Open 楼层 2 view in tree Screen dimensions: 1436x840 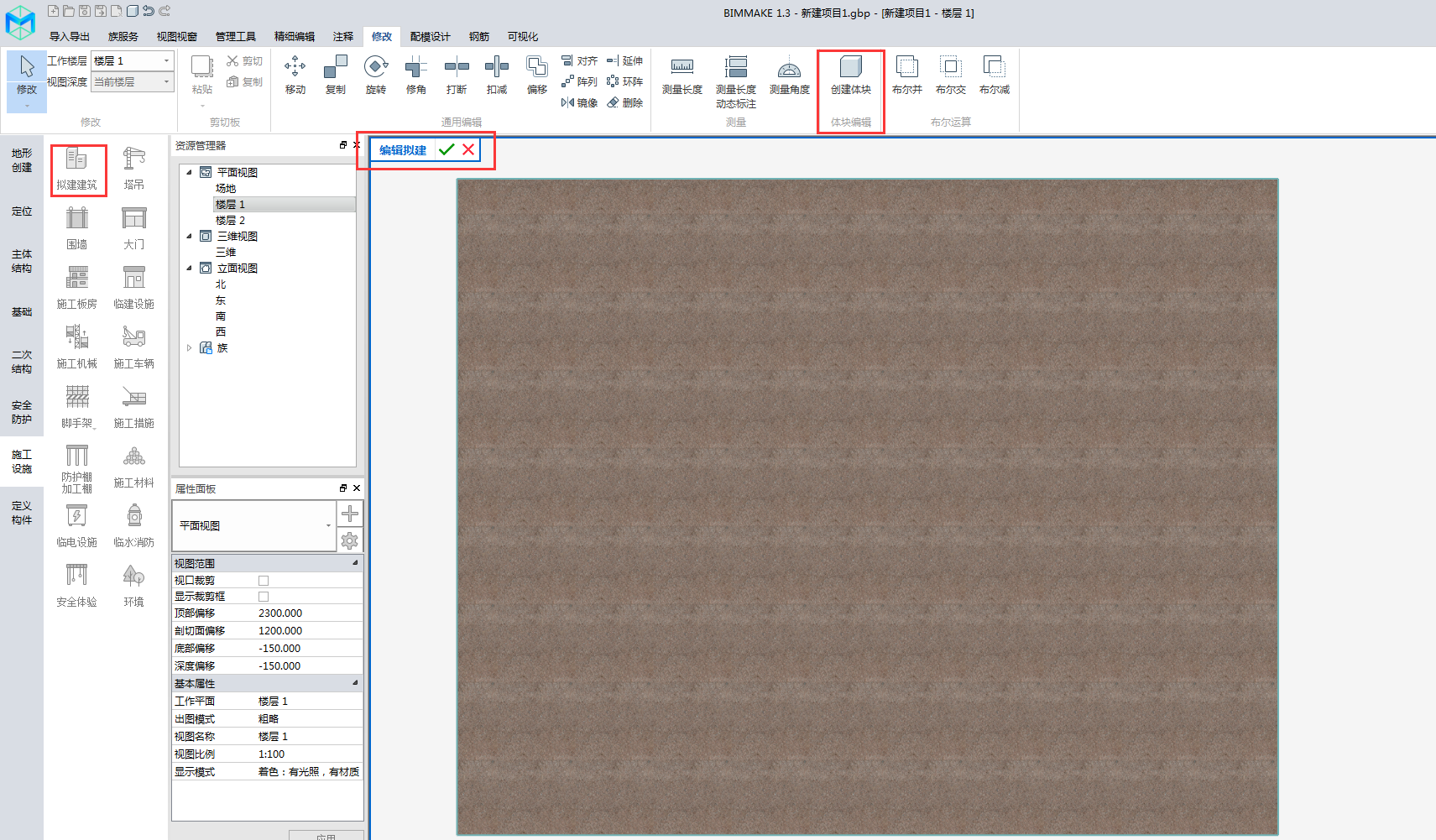click(230, 220)
